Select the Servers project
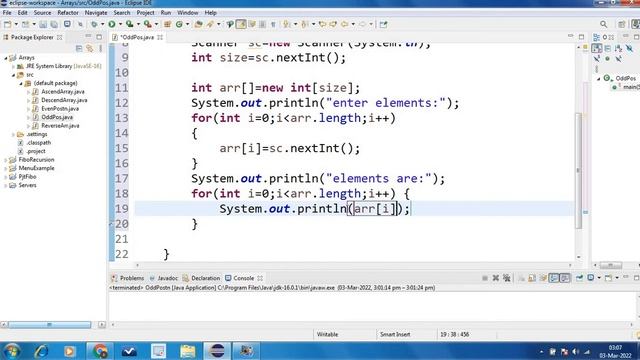640x360 pixels. pos(27,185)
